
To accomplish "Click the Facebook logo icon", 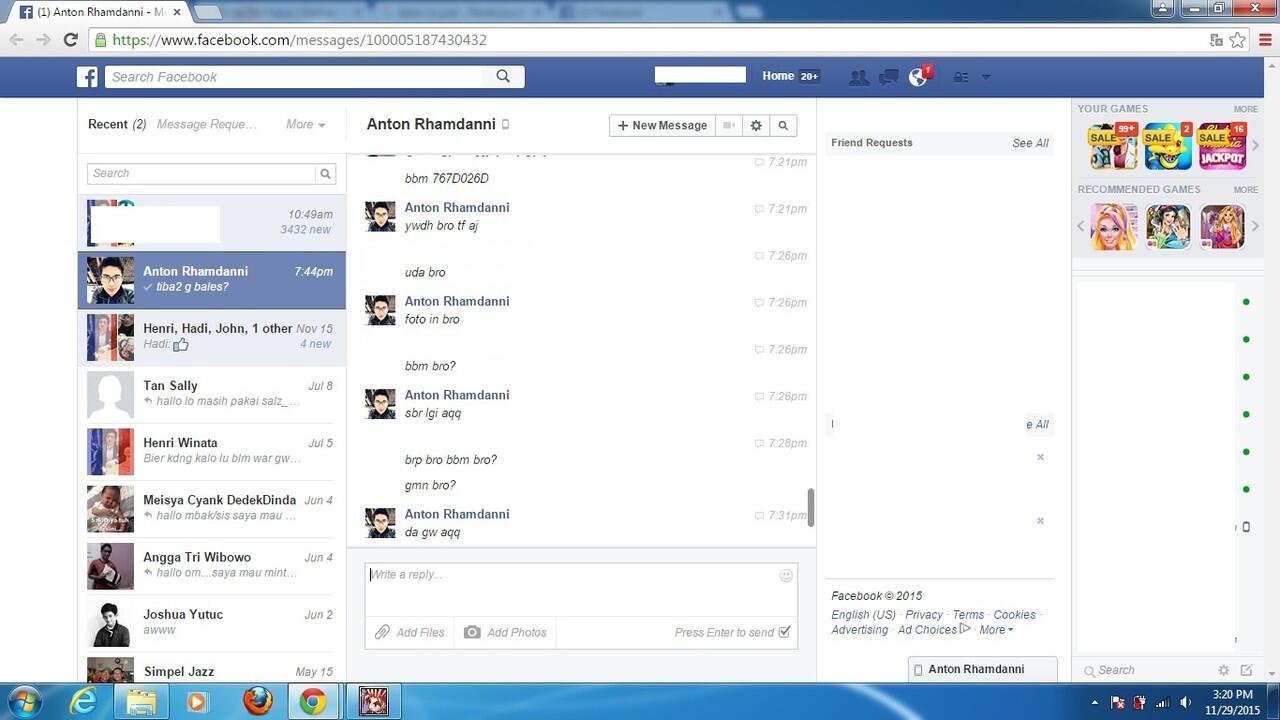I will click(x=88, y=77).
